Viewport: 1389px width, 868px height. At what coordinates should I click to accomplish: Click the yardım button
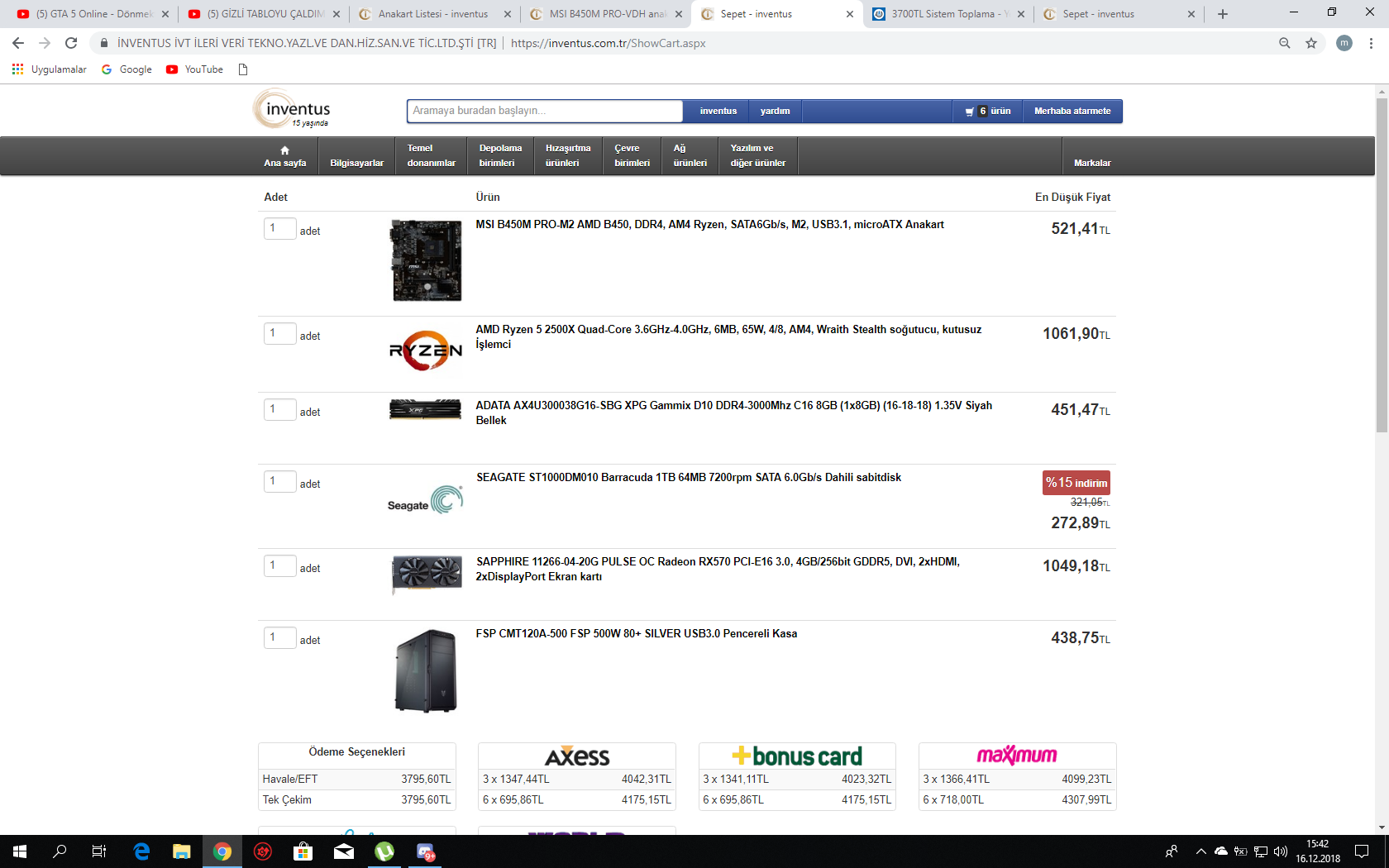(775, 111)
